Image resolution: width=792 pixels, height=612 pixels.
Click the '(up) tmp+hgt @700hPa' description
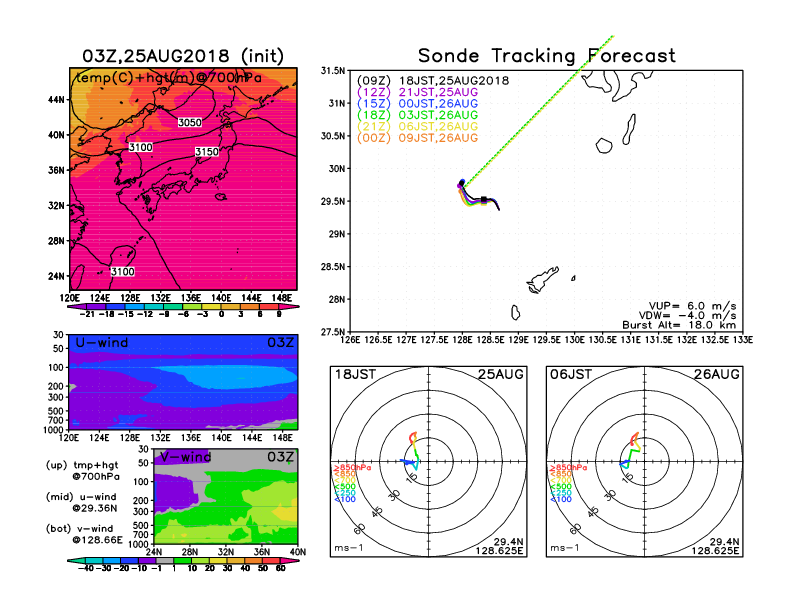[83, 471]
